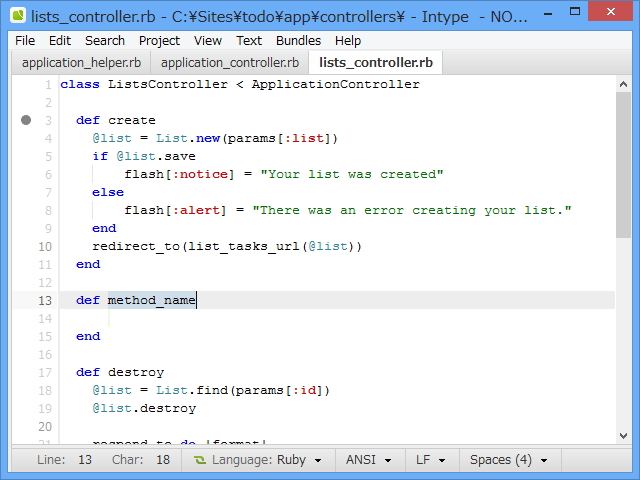Image resolution: width=640 pixels, height=480 pixels.
Task: Open the View menu
Action: (208, 41)
